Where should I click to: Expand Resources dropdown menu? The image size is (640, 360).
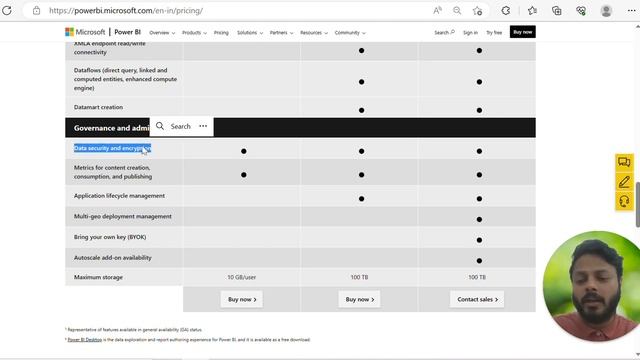pyautogui.click(x=313, y=33)
